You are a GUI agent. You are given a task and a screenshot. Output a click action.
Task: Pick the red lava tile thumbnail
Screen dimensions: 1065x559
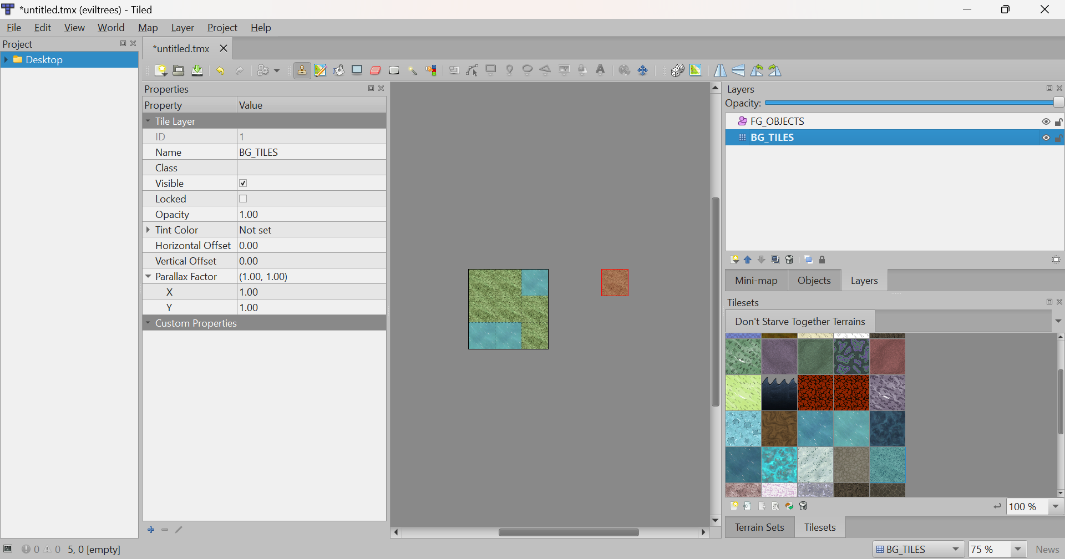[x=815, y=393]
